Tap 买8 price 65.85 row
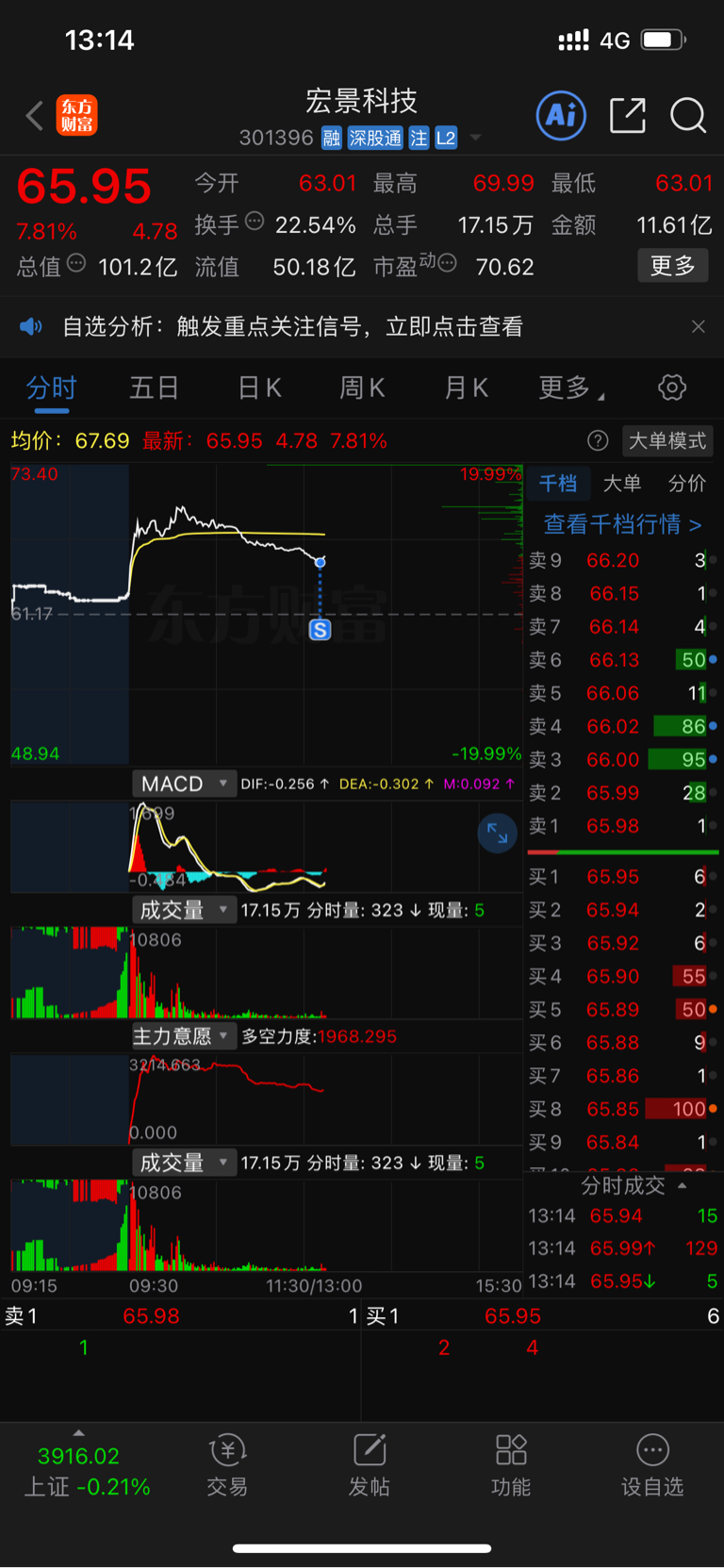 (x=622, y=1109)
